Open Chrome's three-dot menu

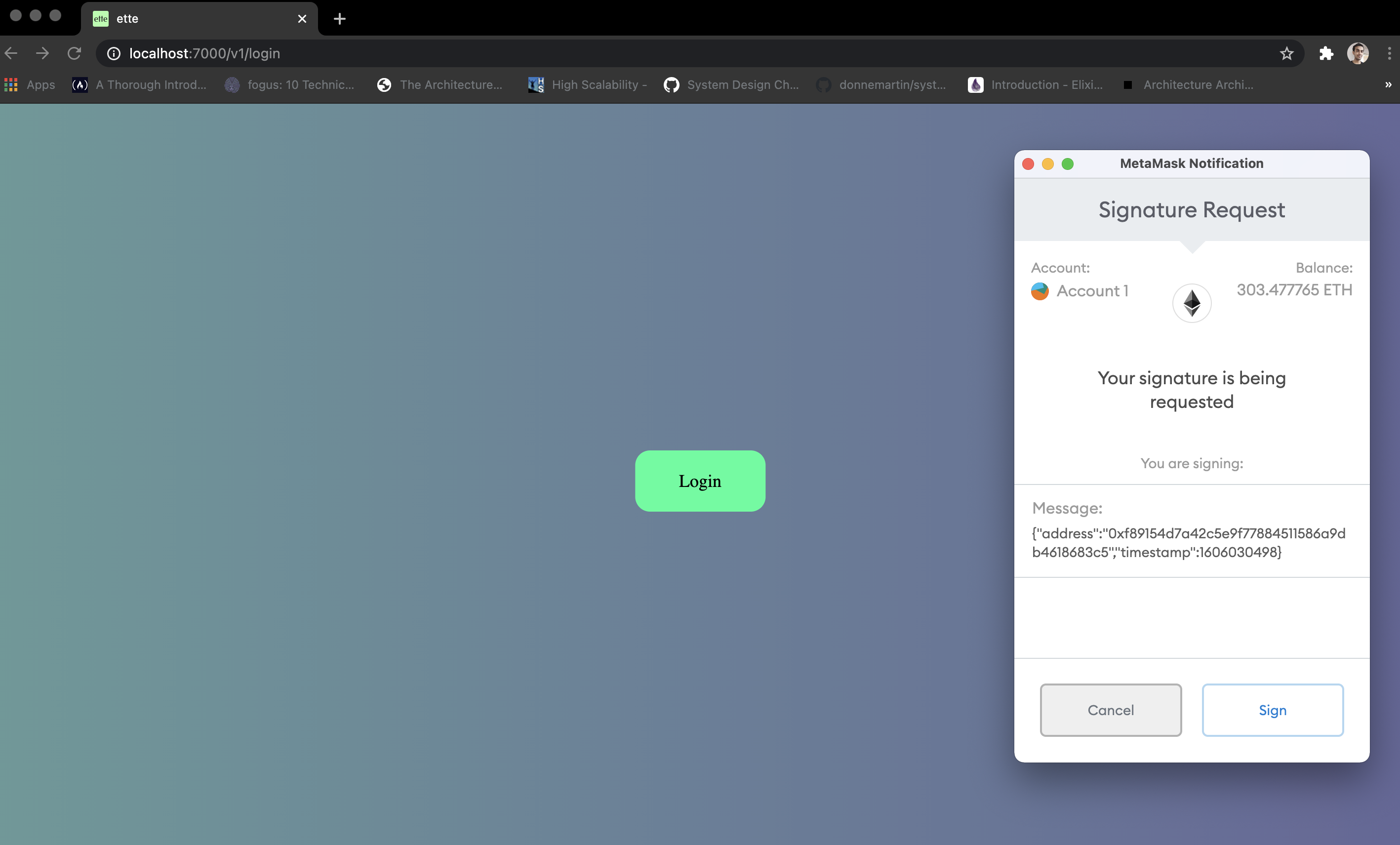pyautogui.click(x=1389, y=53)
